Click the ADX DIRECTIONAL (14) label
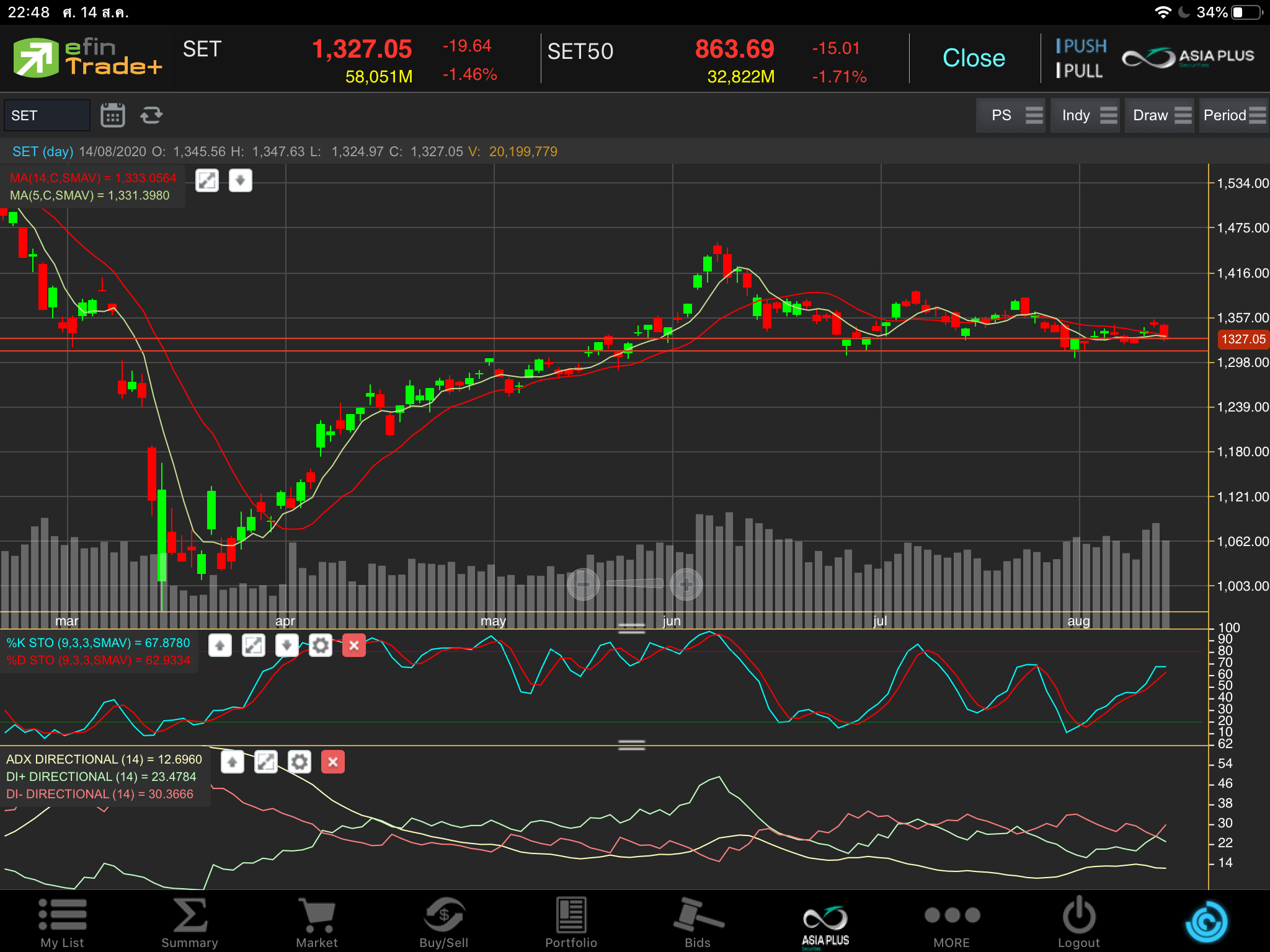This screenshot has width=1270, height=952. coord(104,760)
